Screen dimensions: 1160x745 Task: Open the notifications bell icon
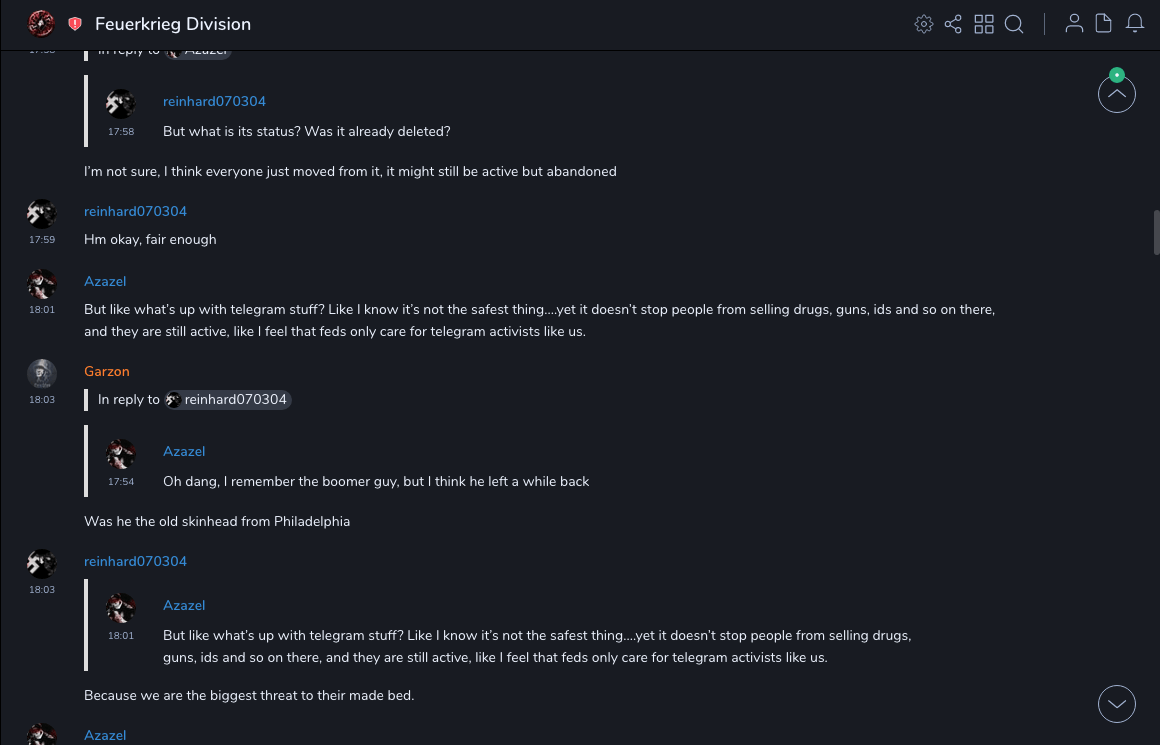pos(1135,24)
